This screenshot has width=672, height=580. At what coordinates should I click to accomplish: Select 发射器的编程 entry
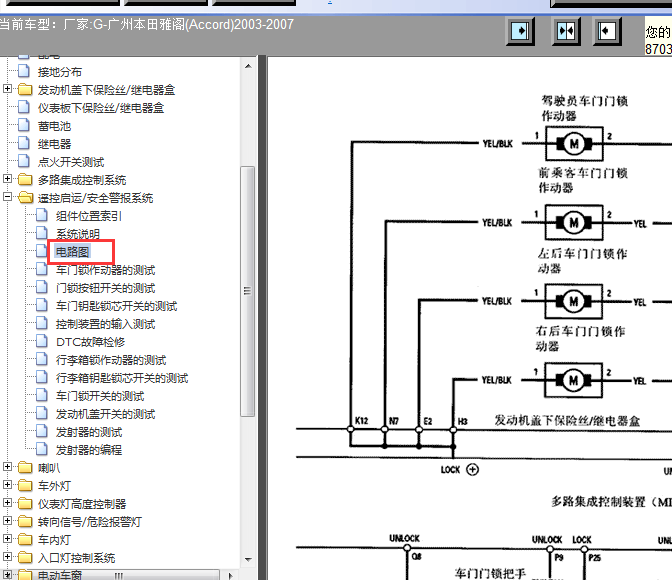(x=88, y=450)
